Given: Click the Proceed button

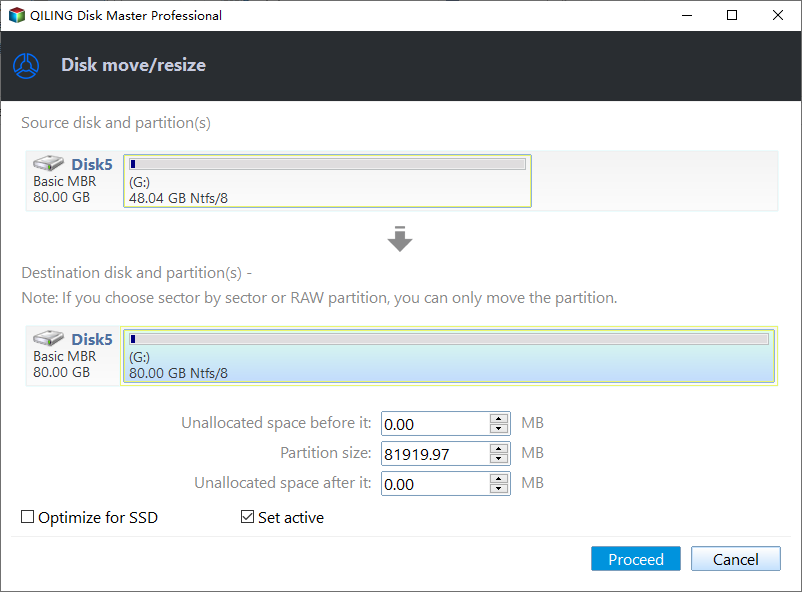Looking at the screenshot, I should 636,559.
